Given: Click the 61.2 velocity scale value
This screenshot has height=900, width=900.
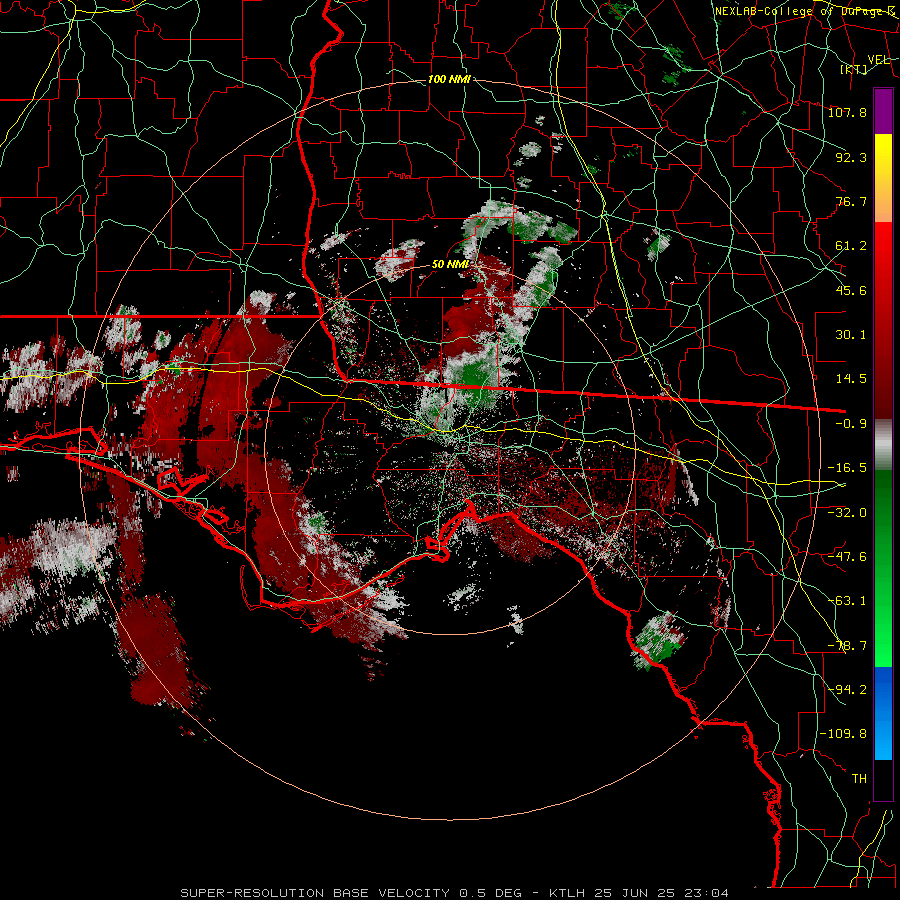Looking at the screenshot, I should pos(851,246).
